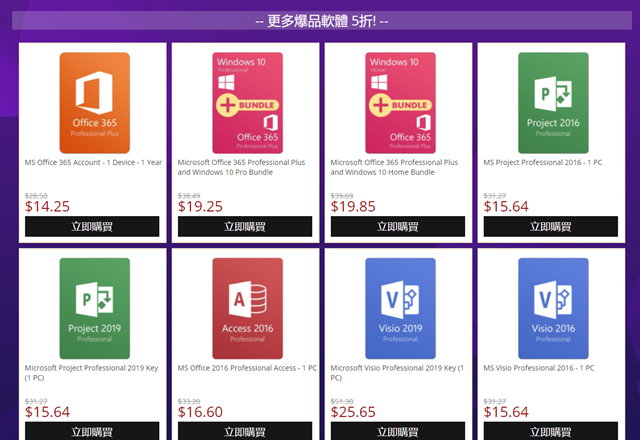Select the $19.85 sale price

click(x=353, y=207)
